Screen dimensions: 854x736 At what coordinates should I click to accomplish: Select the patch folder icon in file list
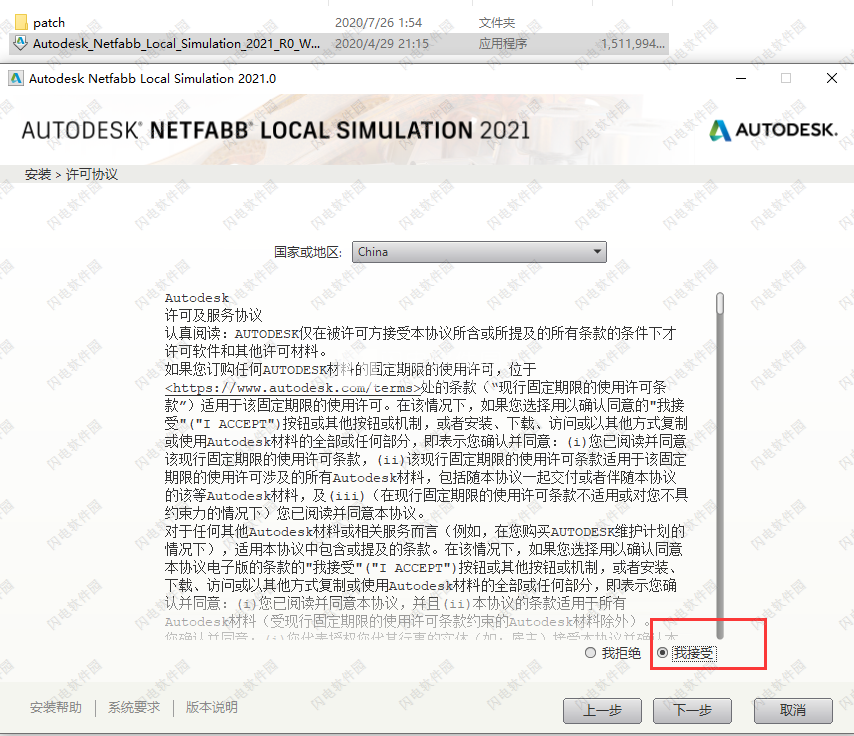[x=21, y=22]
